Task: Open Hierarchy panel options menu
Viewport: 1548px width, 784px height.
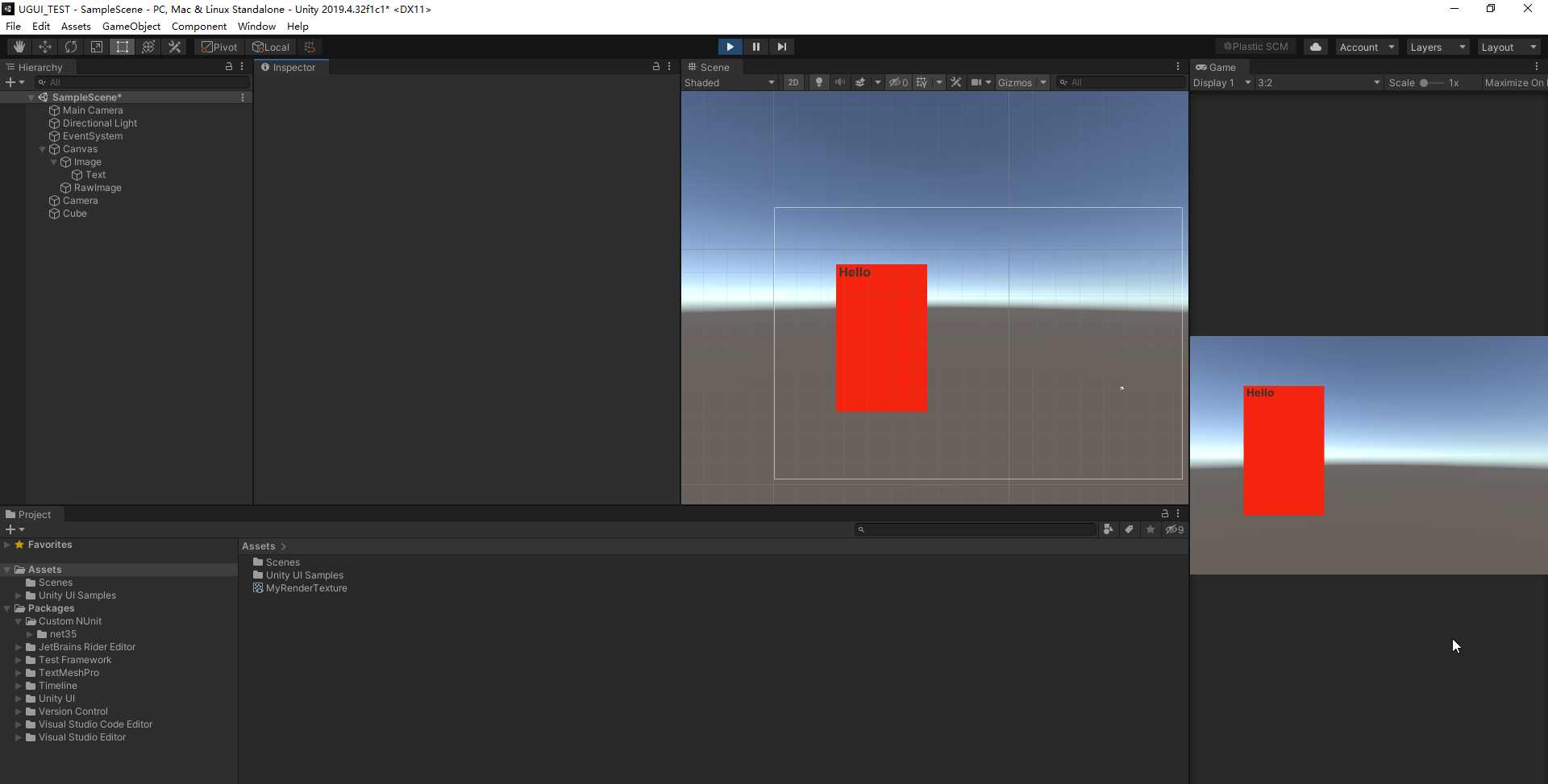Action: point(242,67)
